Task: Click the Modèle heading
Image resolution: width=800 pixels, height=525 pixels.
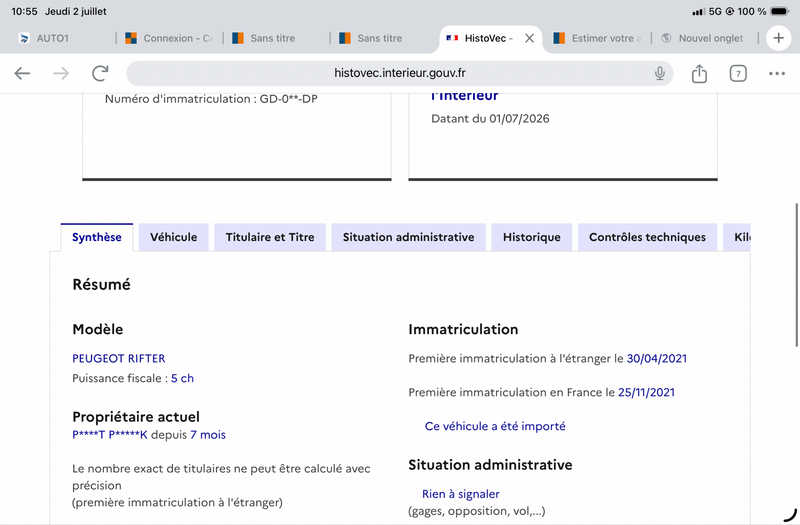Action: click(97, 330)
